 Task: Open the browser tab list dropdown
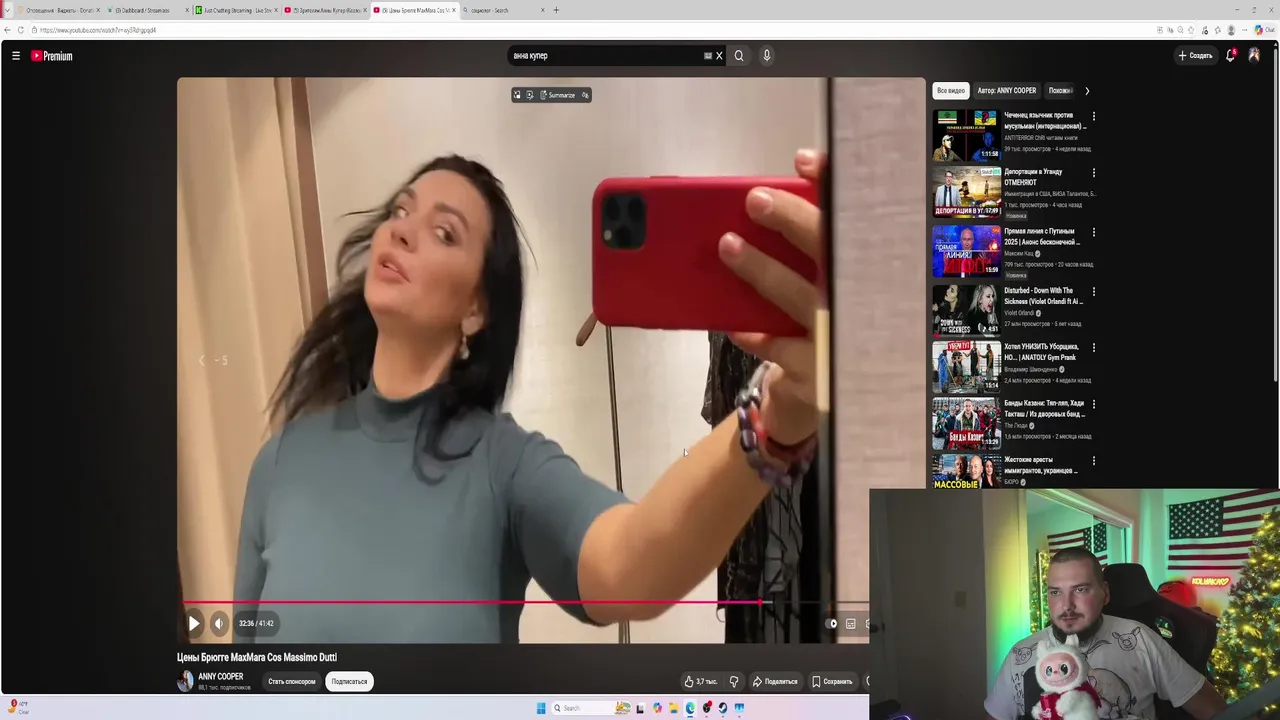tap(8, 10)
